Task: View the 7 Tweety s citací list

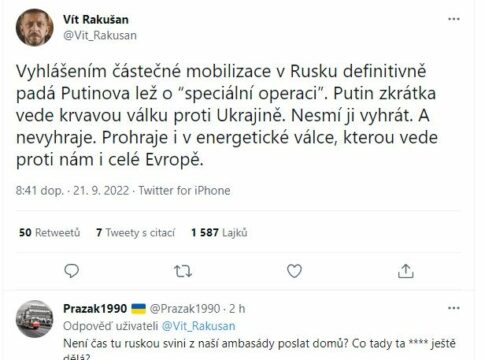Action: click(135, 232)
